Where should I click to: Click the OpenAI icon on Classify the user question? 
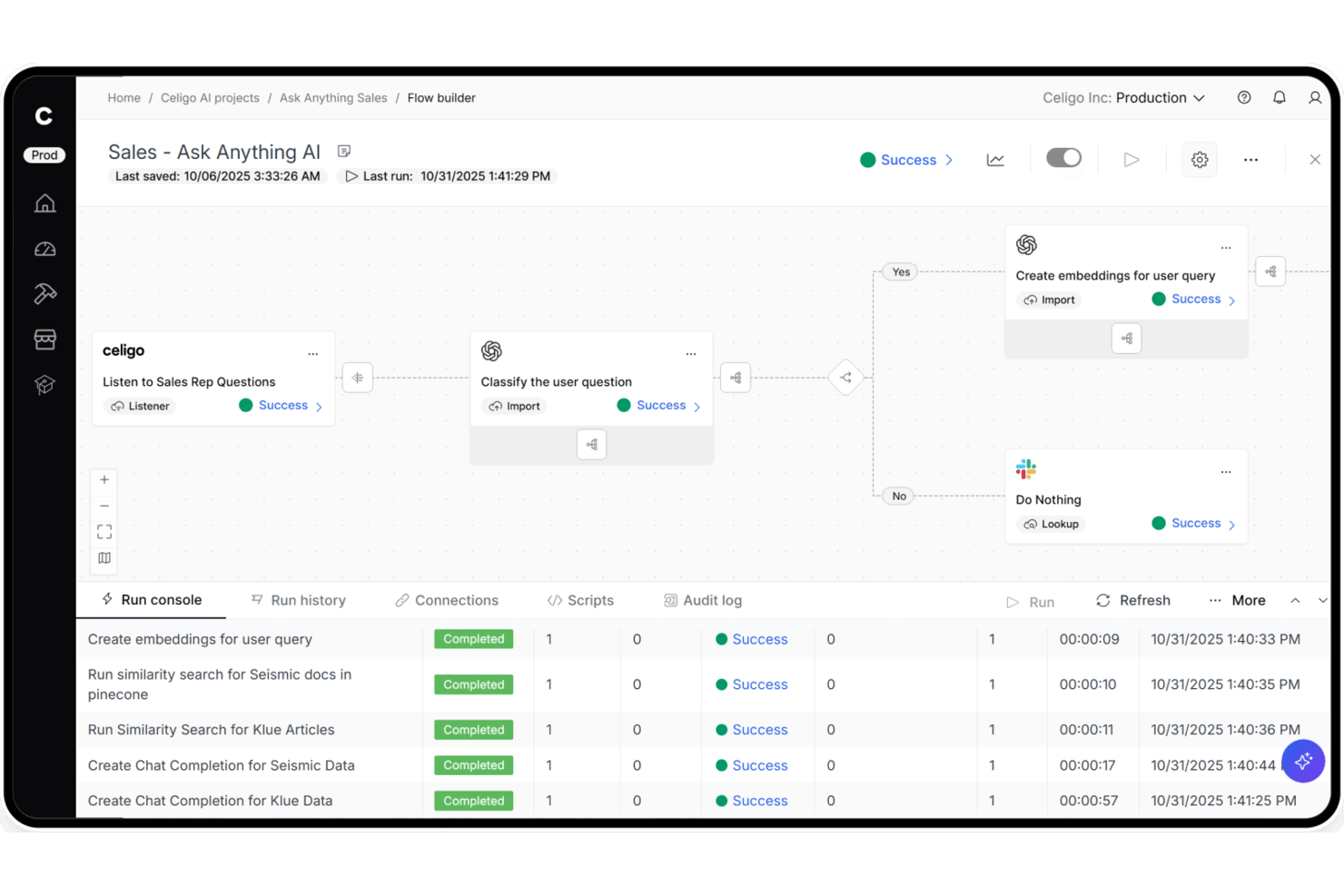[492, 351]
